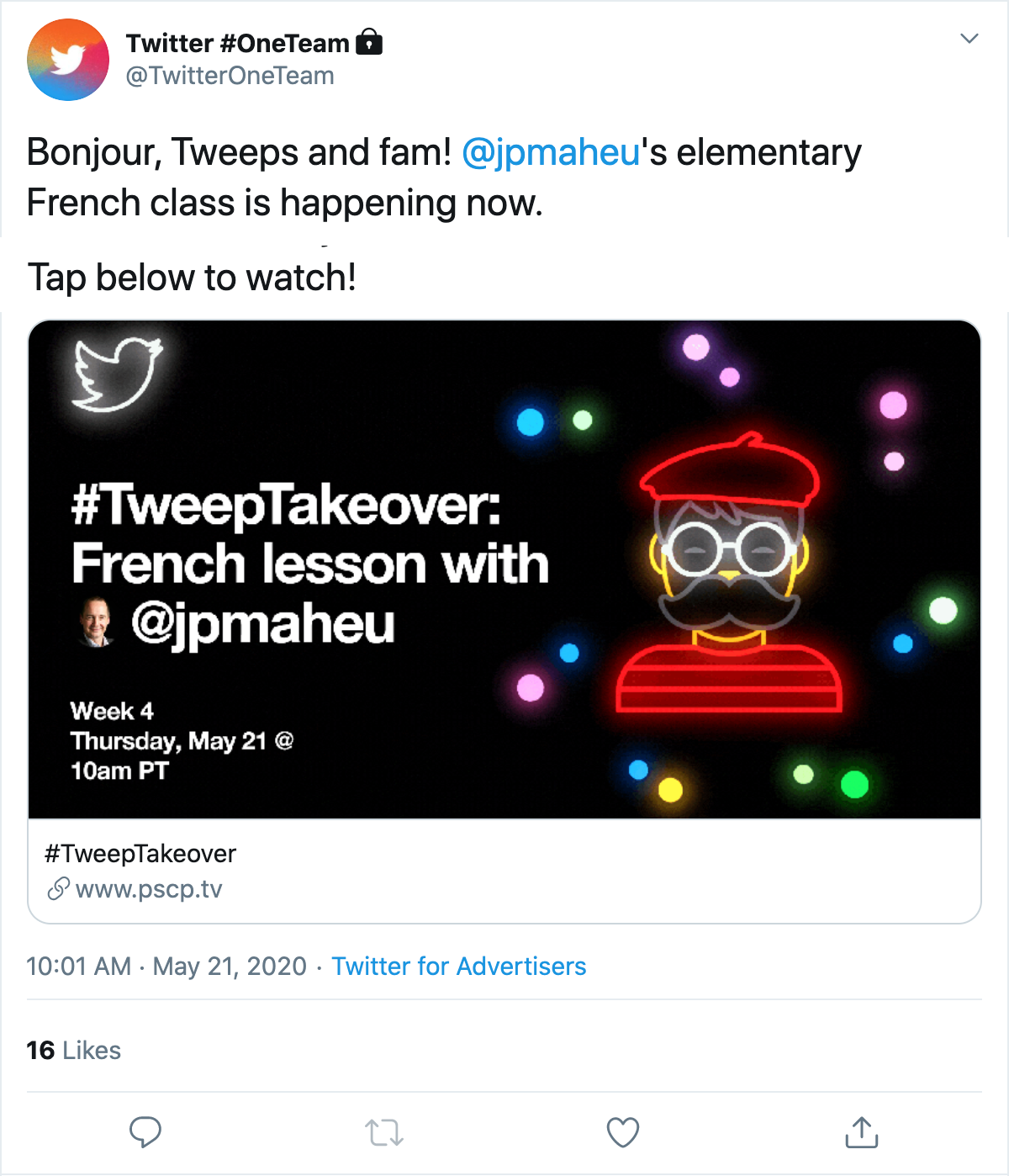The width and height of the screenshot is (1009, 1176).
Task: Open the @jpmaheu mention link
Action: 551,152
